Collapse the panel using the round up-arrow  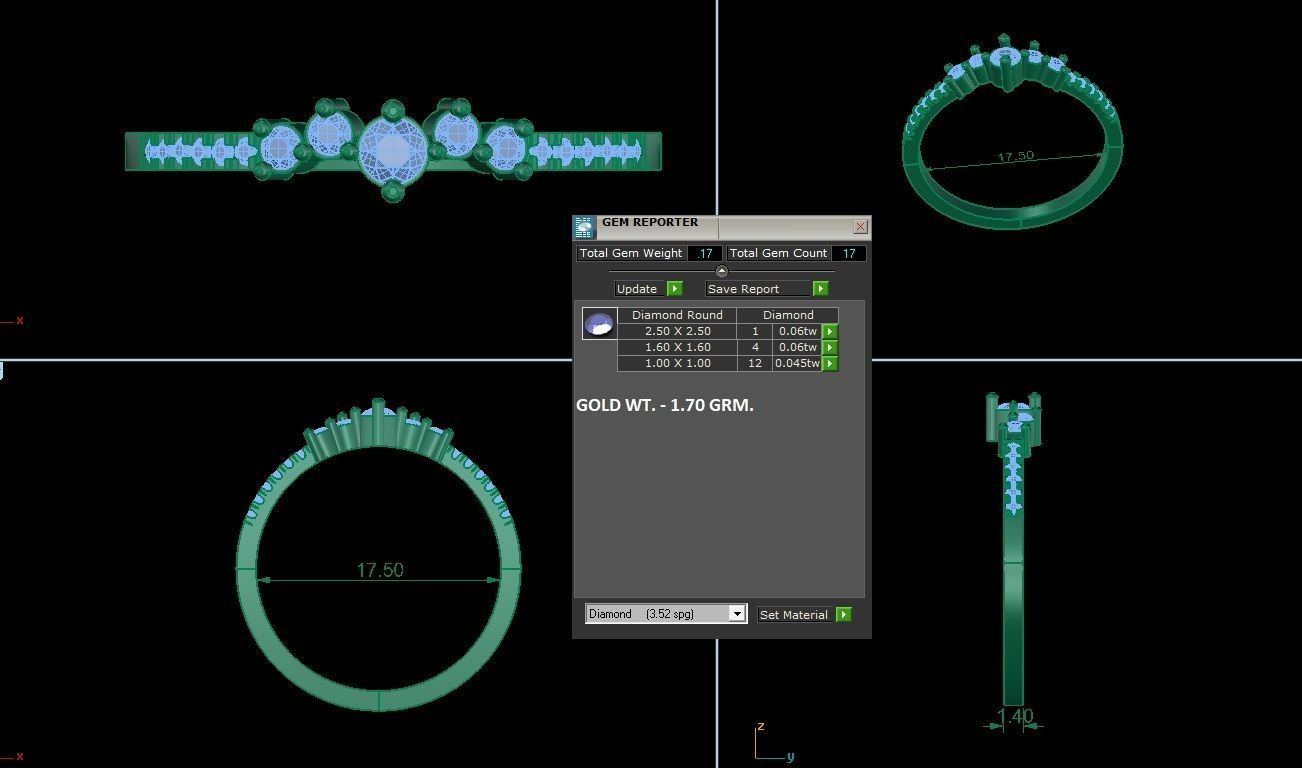click(x=722, y=271)
